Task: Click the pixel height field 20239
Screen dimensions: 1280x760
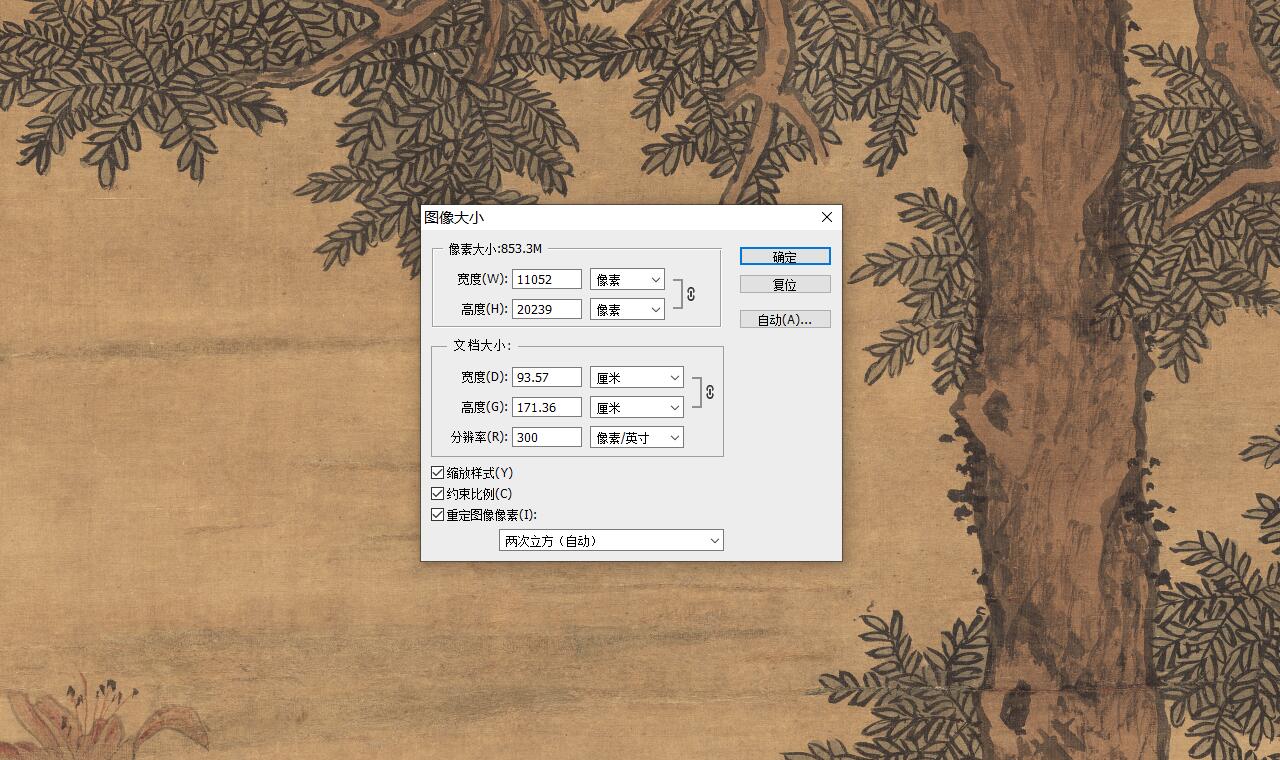Action: 547,309
